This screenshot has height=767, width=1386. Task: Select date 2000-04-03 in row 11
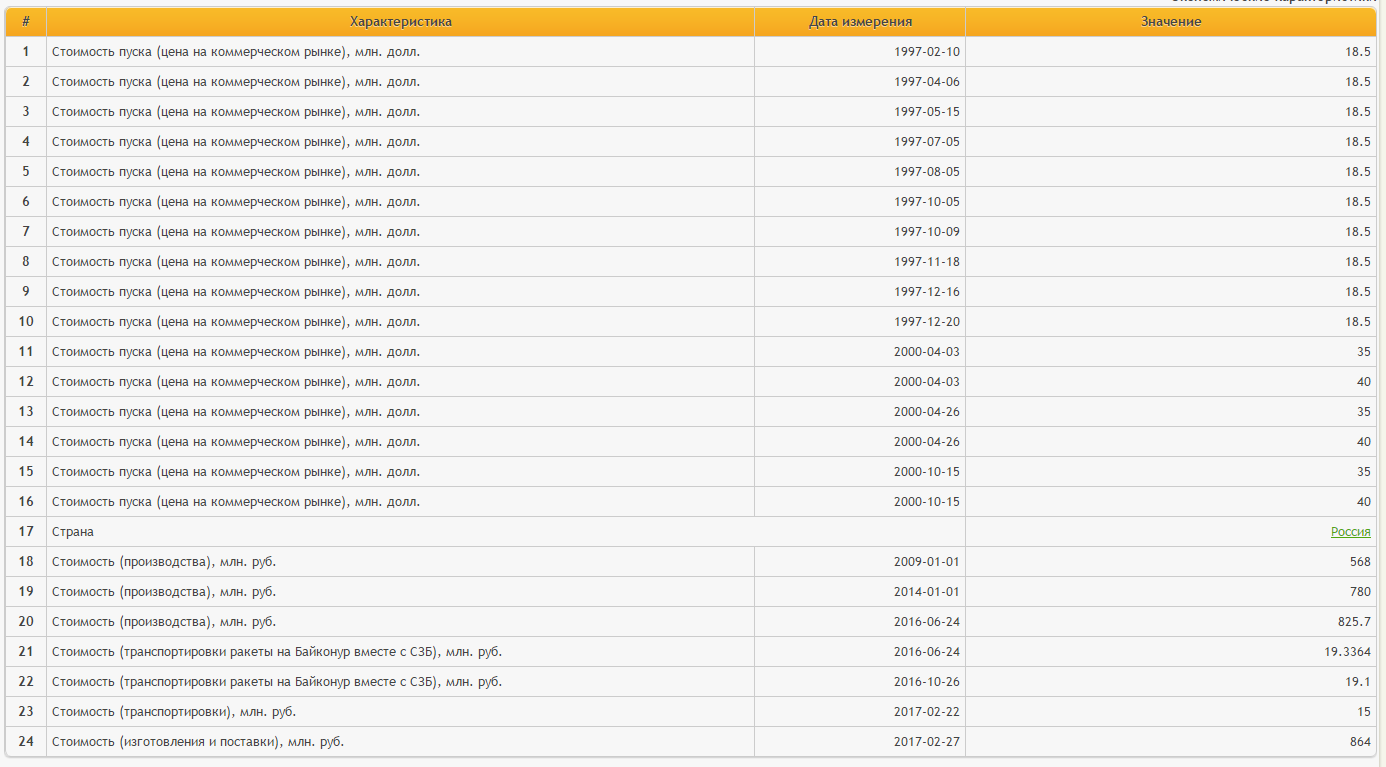point(927,352)
